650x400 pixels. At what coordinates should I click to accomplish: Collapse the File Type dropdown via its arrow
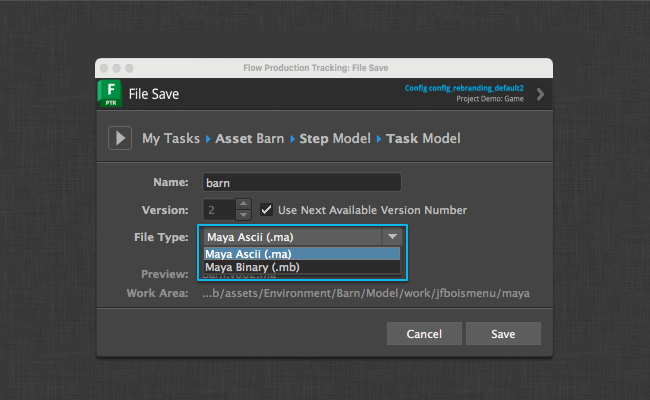[x=392, y=237]
